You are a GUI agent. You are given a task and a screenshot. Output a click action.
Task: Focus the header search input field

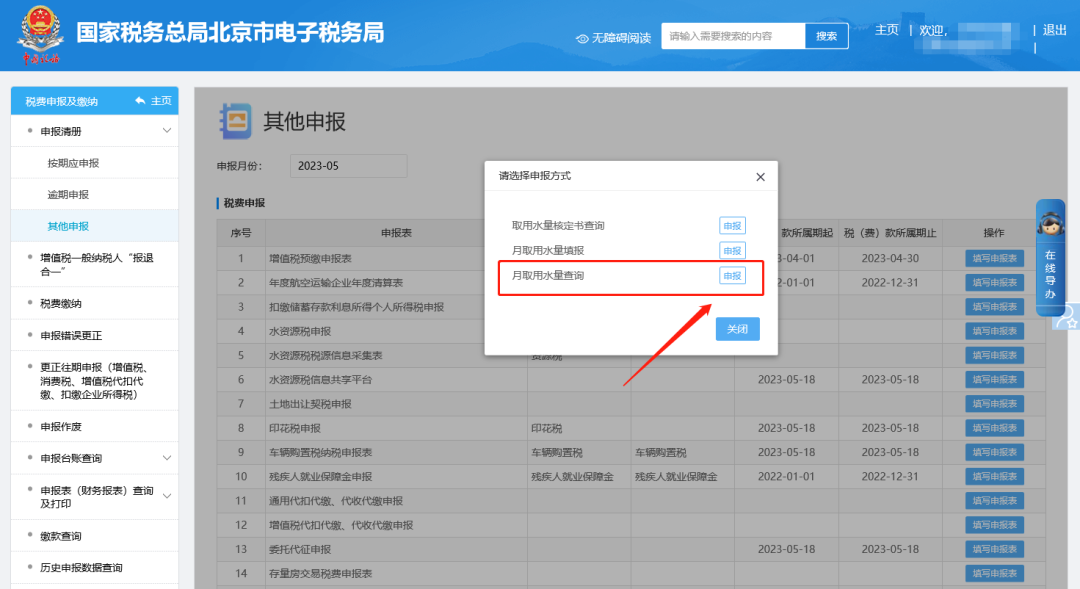[733, 36]
